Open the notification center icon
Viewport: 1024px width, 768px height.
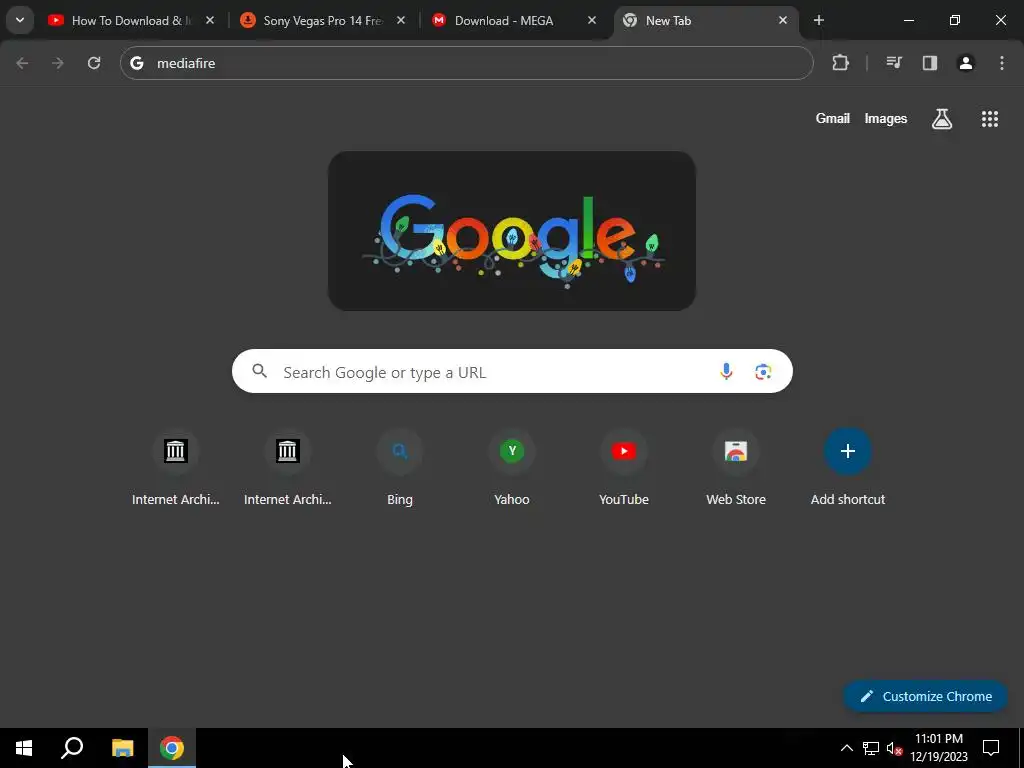tap(991, 748)
